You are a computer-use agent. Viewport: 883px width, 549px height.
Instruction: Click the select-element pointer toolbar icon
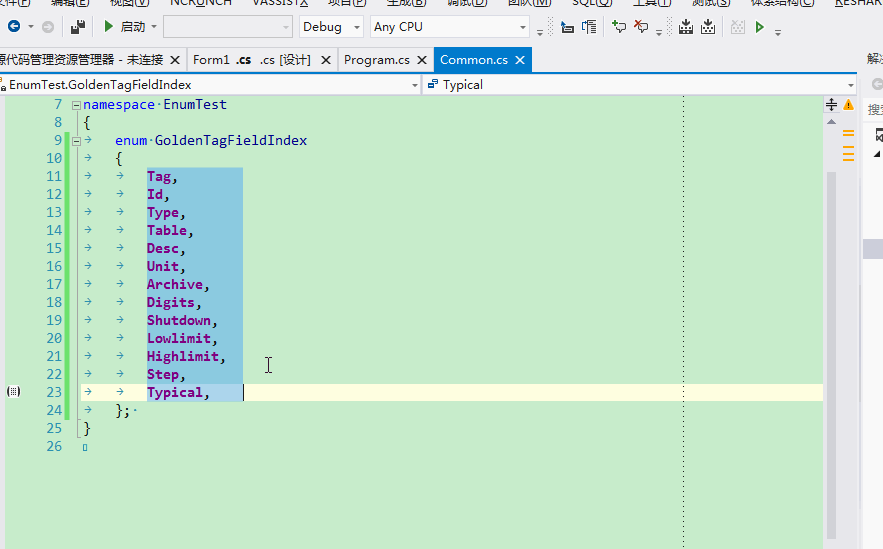click(x=567, y=27)
